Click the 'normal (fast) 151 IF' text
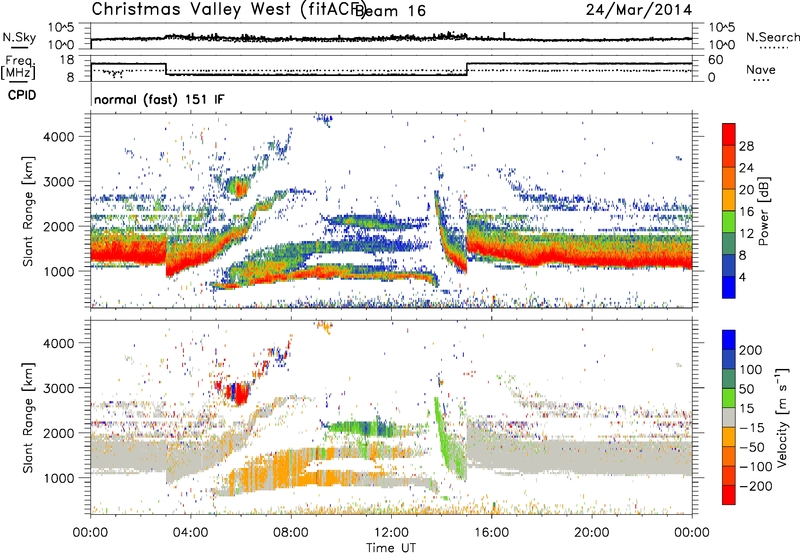 (x=159, y=99)
